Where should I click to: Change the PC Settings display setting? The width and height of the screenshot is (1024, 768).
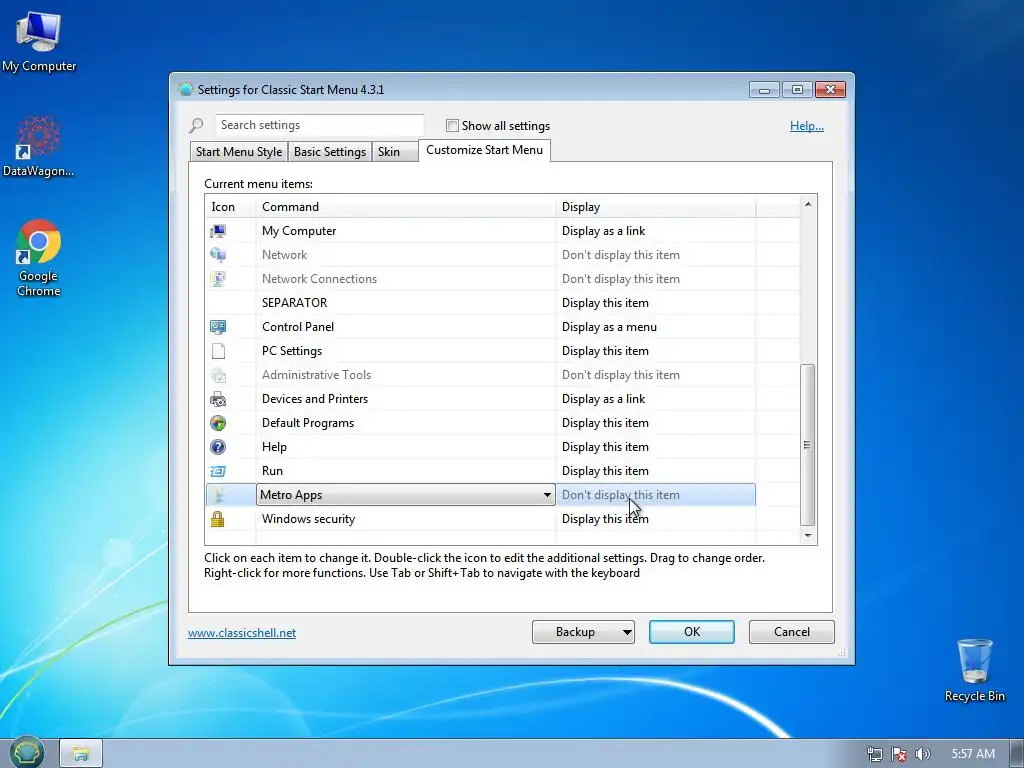coord(656,351)
